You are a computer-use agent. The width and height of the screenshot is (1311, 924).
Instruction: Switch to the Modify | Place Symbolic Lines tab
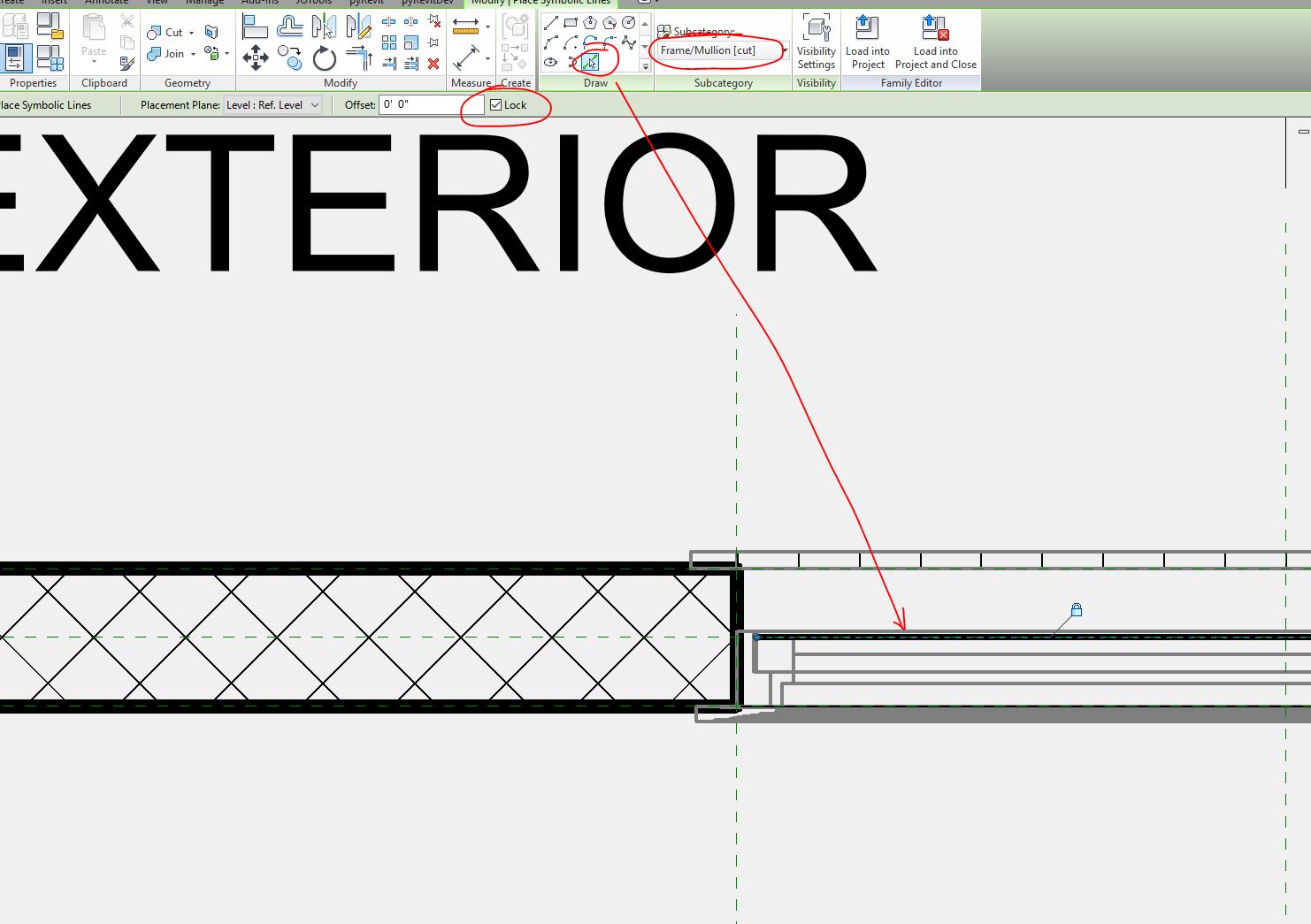(x=540, y=3)
